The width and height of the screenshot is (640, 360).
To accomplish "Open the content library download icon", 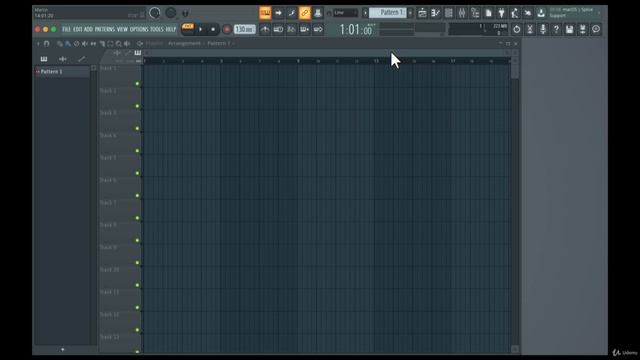I will tap(541, 13).
